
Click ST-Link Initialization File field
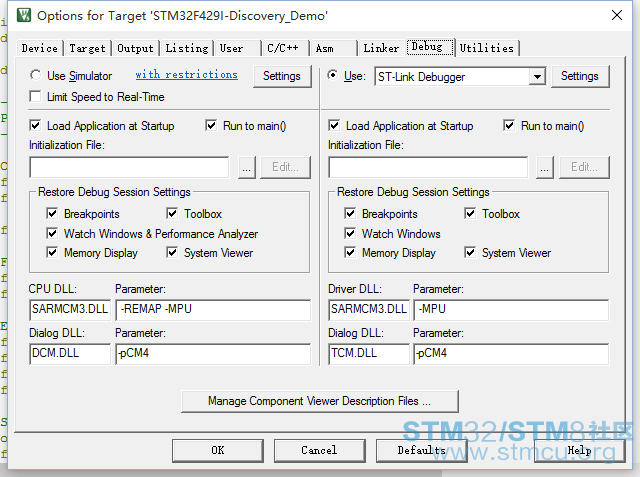point(428,167)
